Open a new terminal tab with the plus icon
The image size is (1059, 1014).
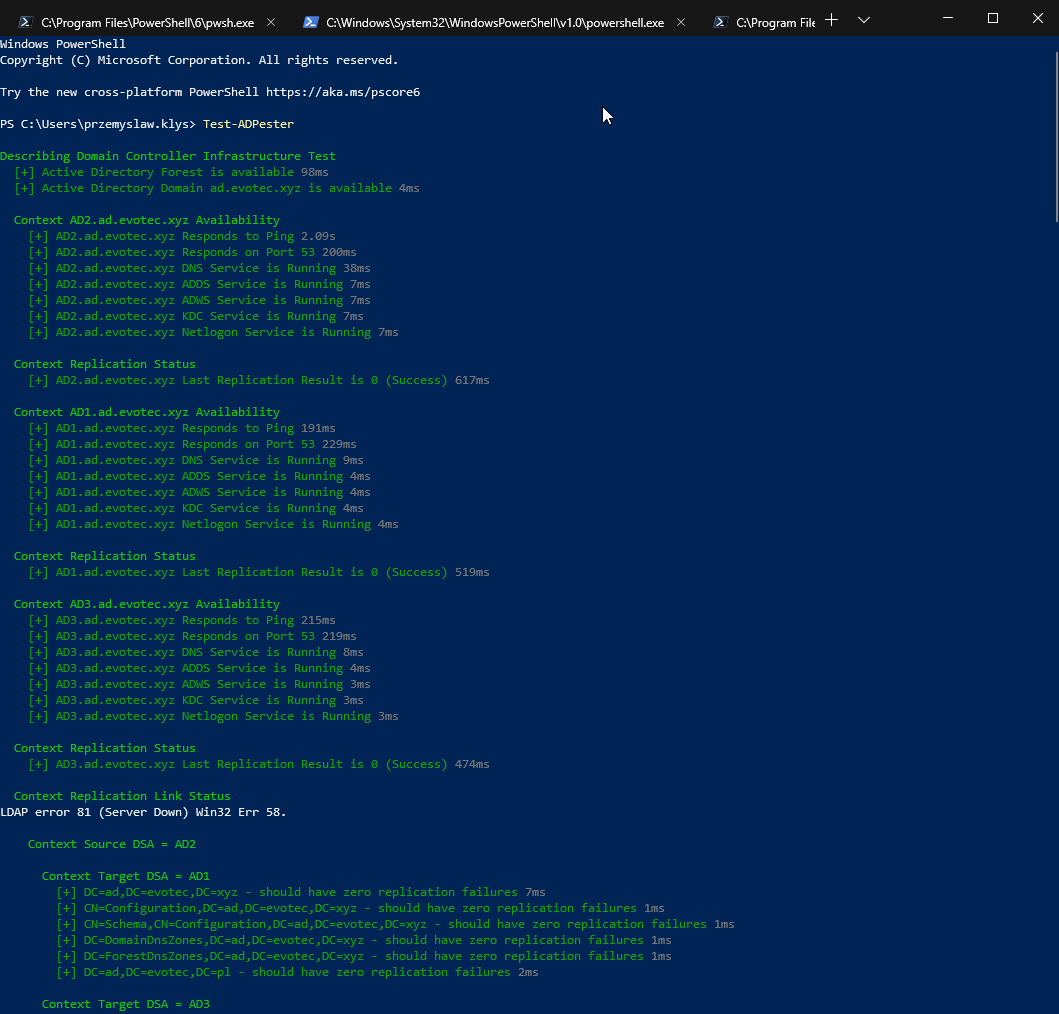pyautogui.click(x=831, y=19)
